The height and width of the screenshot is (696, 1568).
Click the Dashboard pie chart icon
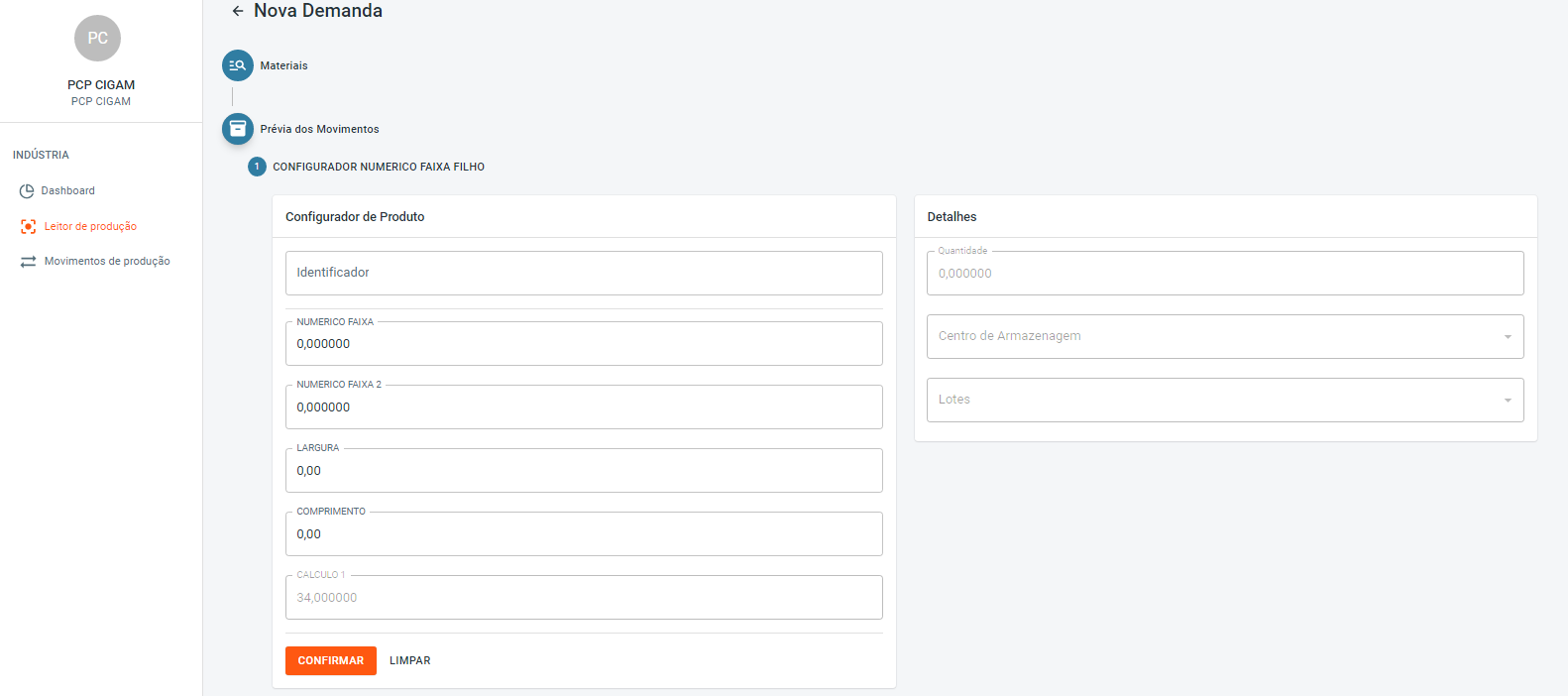click(x=27, y=191)
